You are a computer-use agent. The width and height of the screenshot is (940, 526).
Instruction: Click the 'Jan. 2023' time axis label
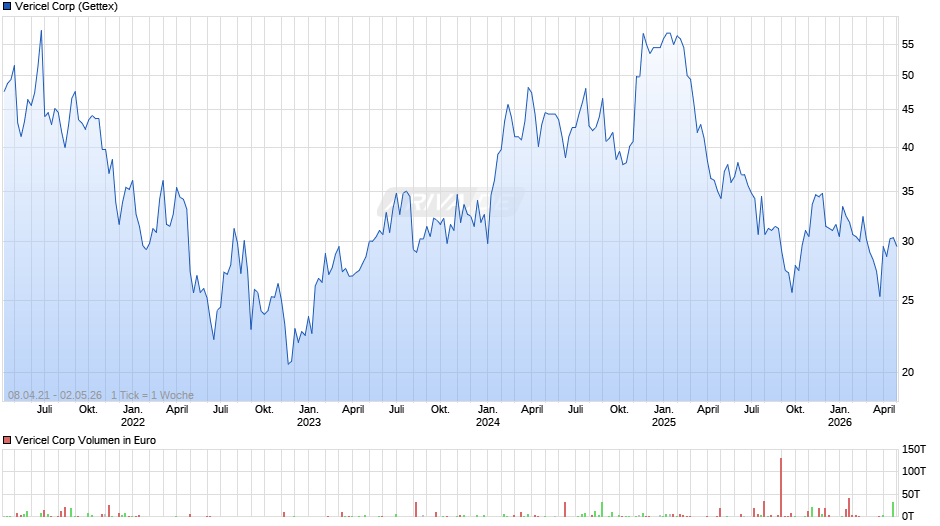pyautogui.click(x=309, y=416)
